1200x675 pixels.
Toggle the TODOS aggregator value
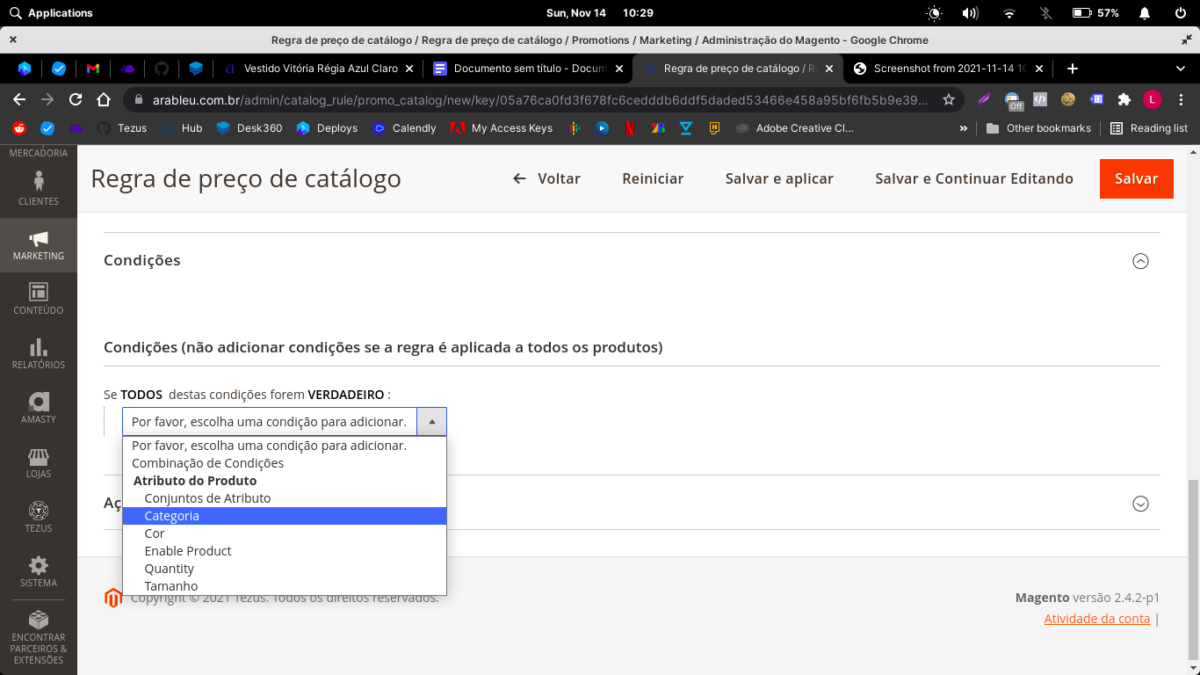[141, 395]
